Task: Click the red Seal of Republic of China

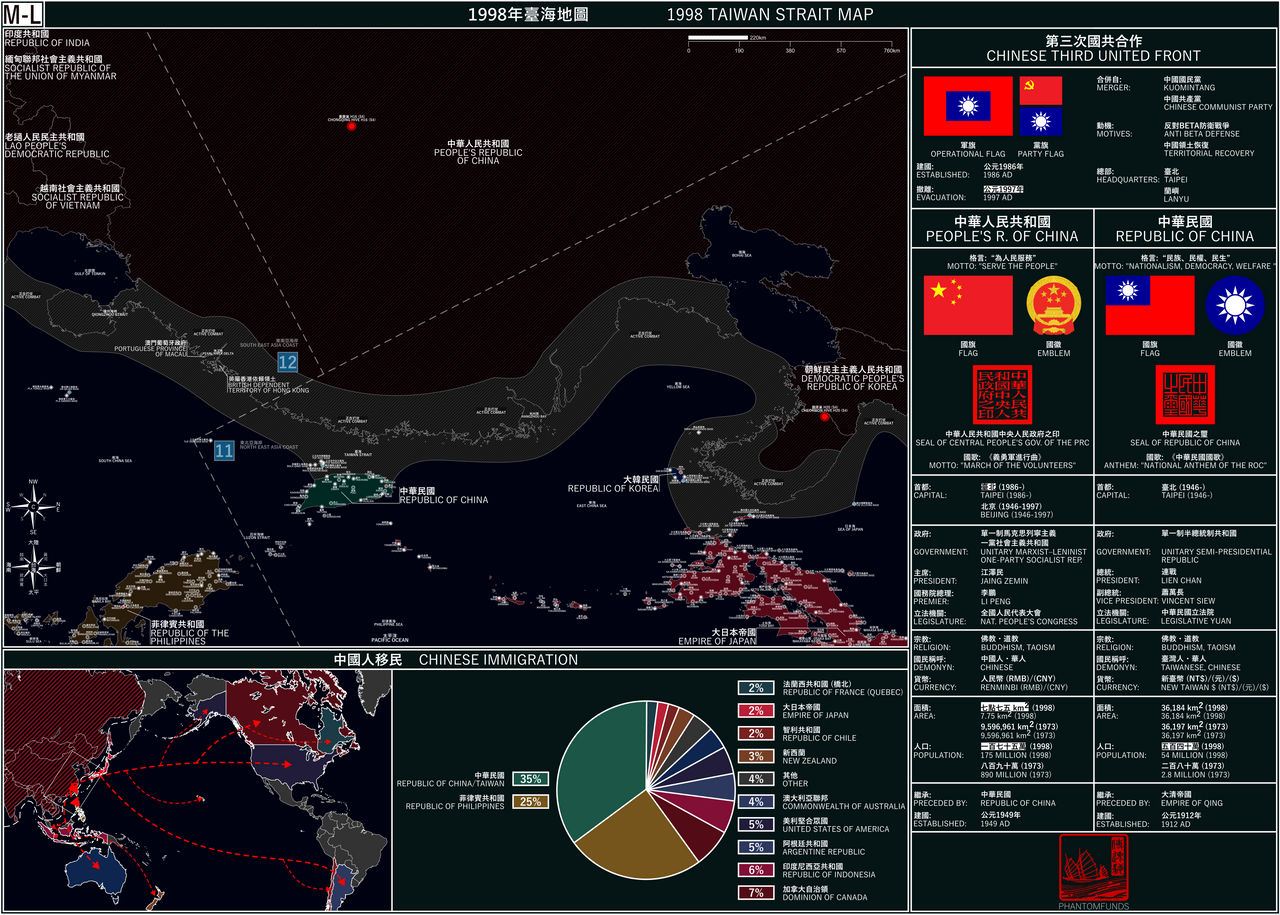Action: 1185,395
